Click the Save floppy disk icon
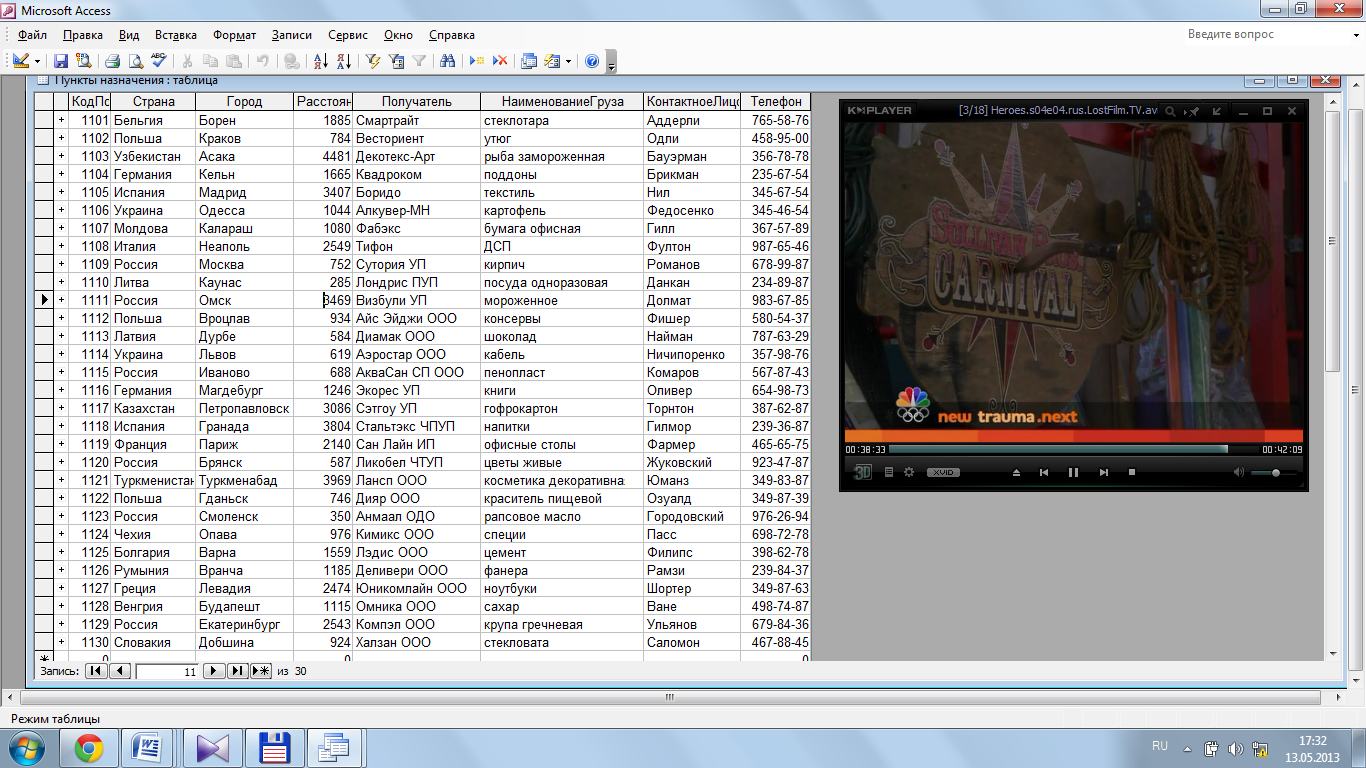 click(61, 61)
